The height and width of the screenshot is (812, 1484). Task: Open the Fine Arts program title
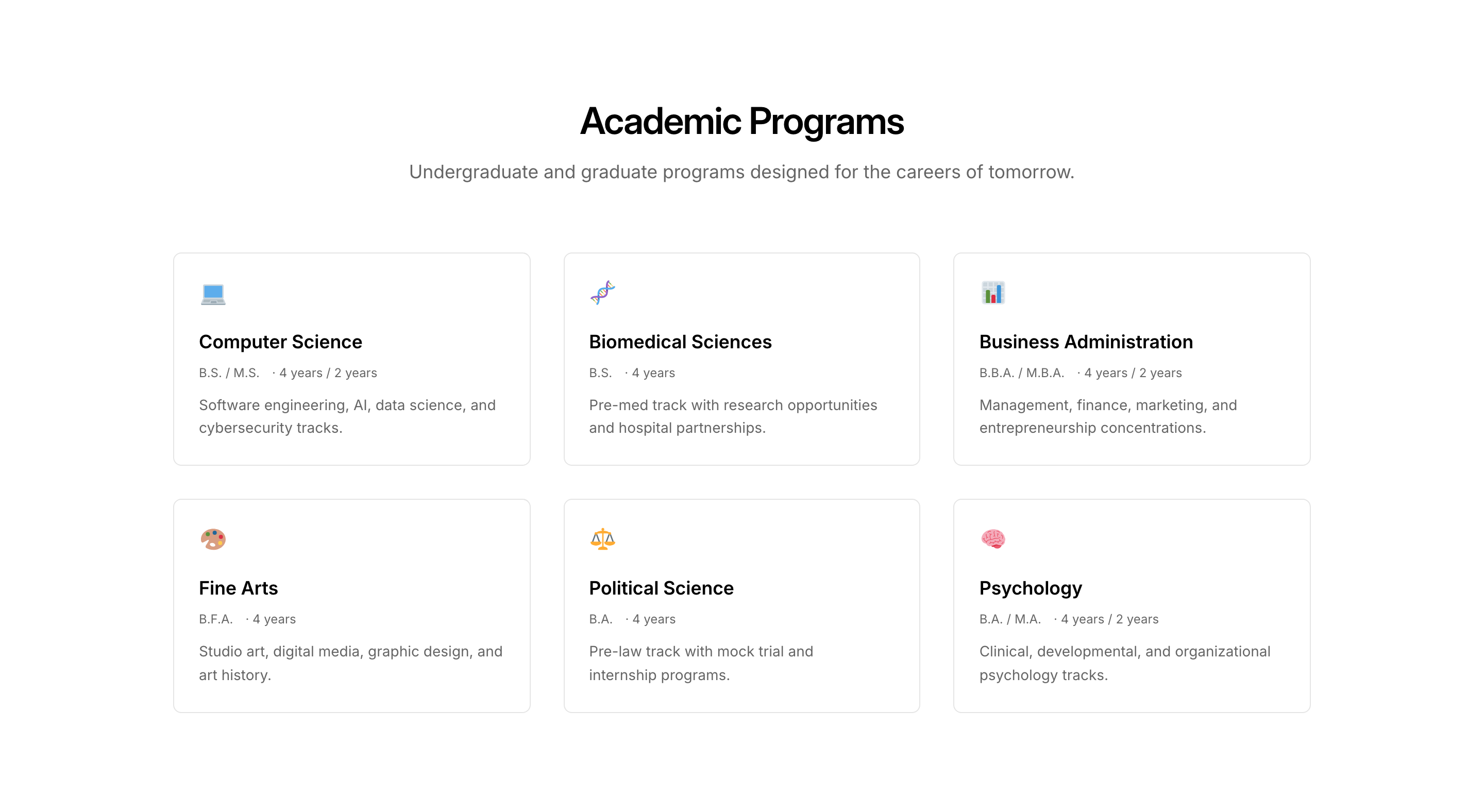pyautogui.click(x=239, y=588)
